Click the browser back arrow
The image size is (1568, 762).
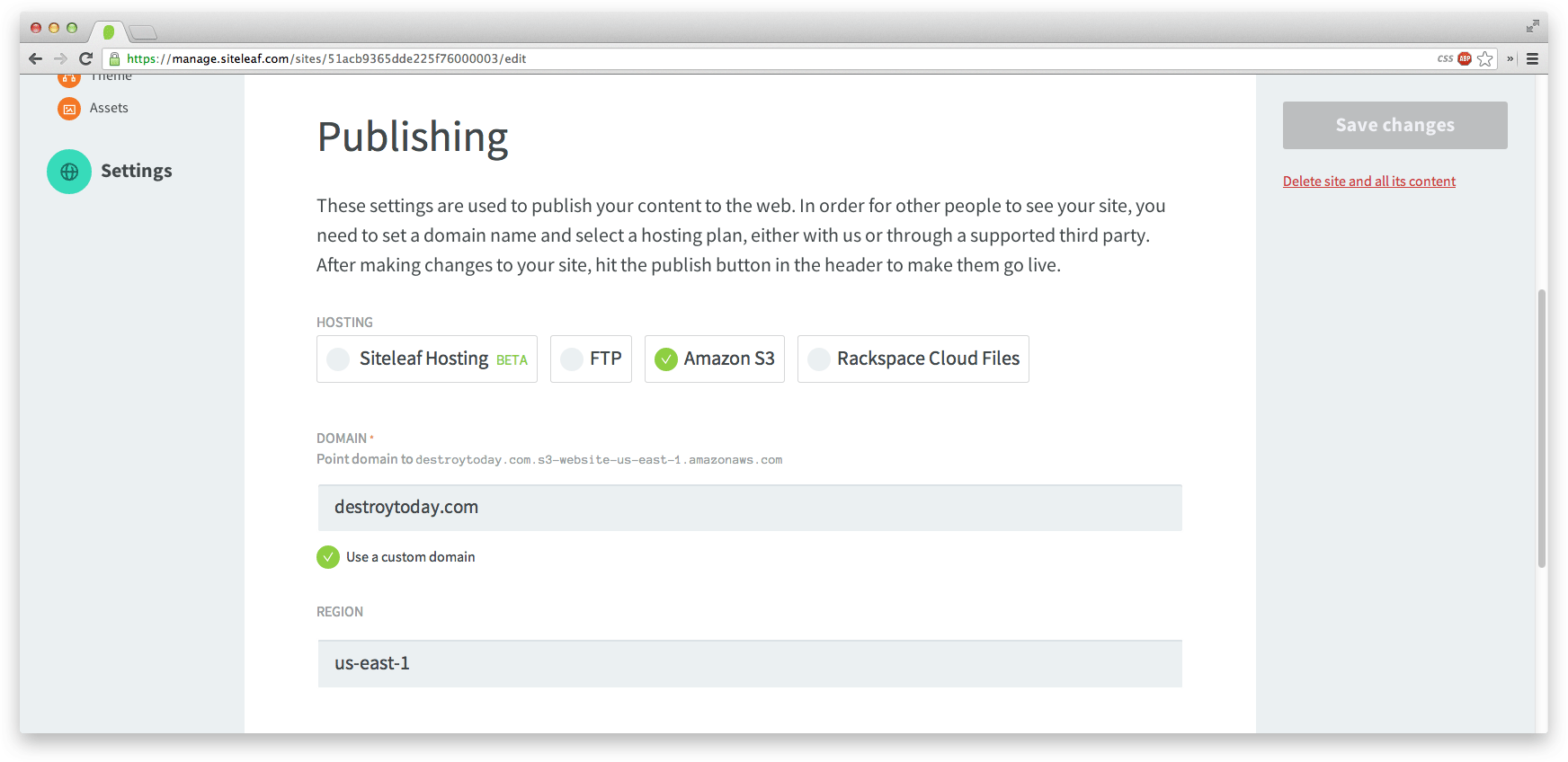[x=35, y=58]
